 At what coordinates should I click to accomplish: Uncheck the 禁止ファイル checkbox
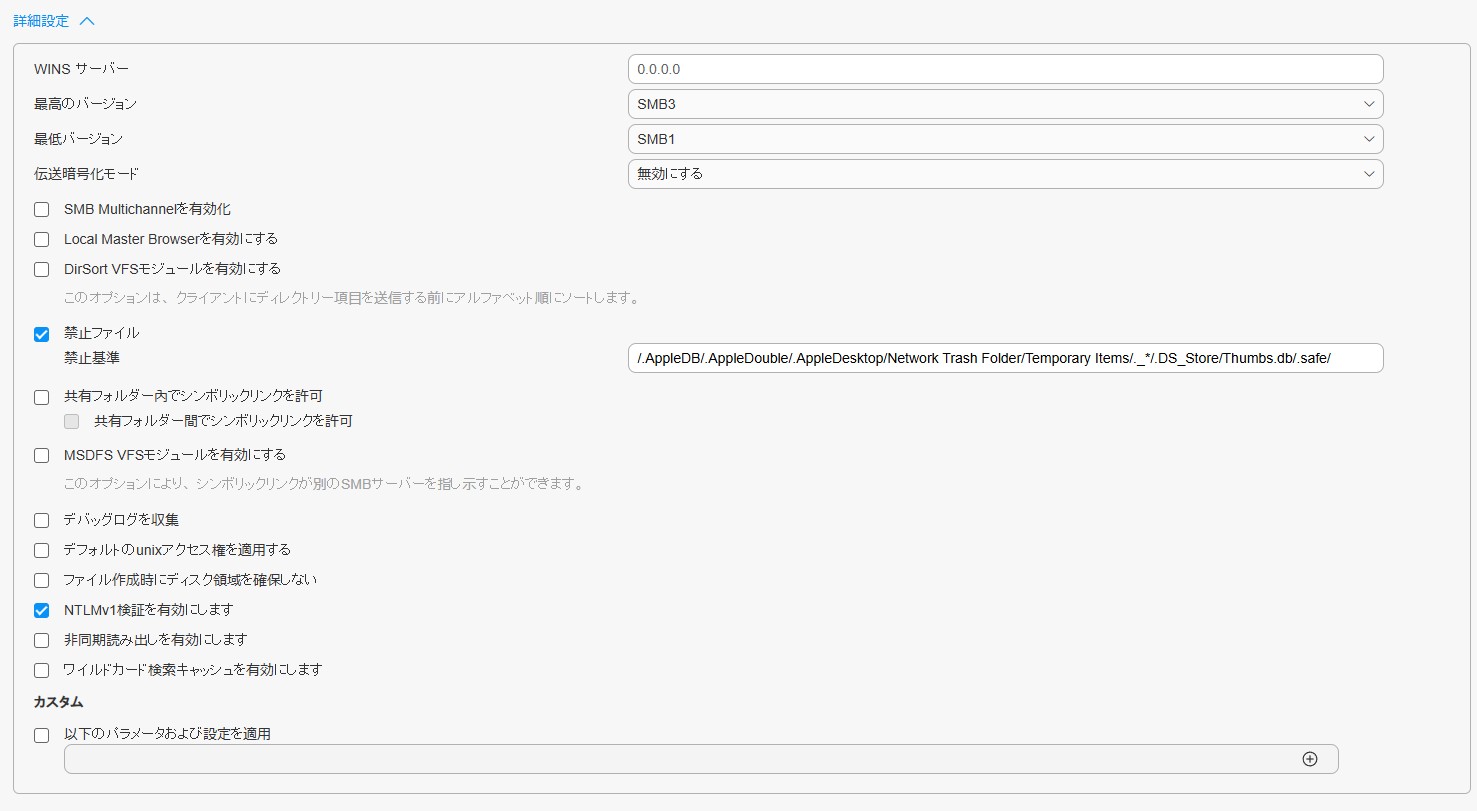click(42, 334)
